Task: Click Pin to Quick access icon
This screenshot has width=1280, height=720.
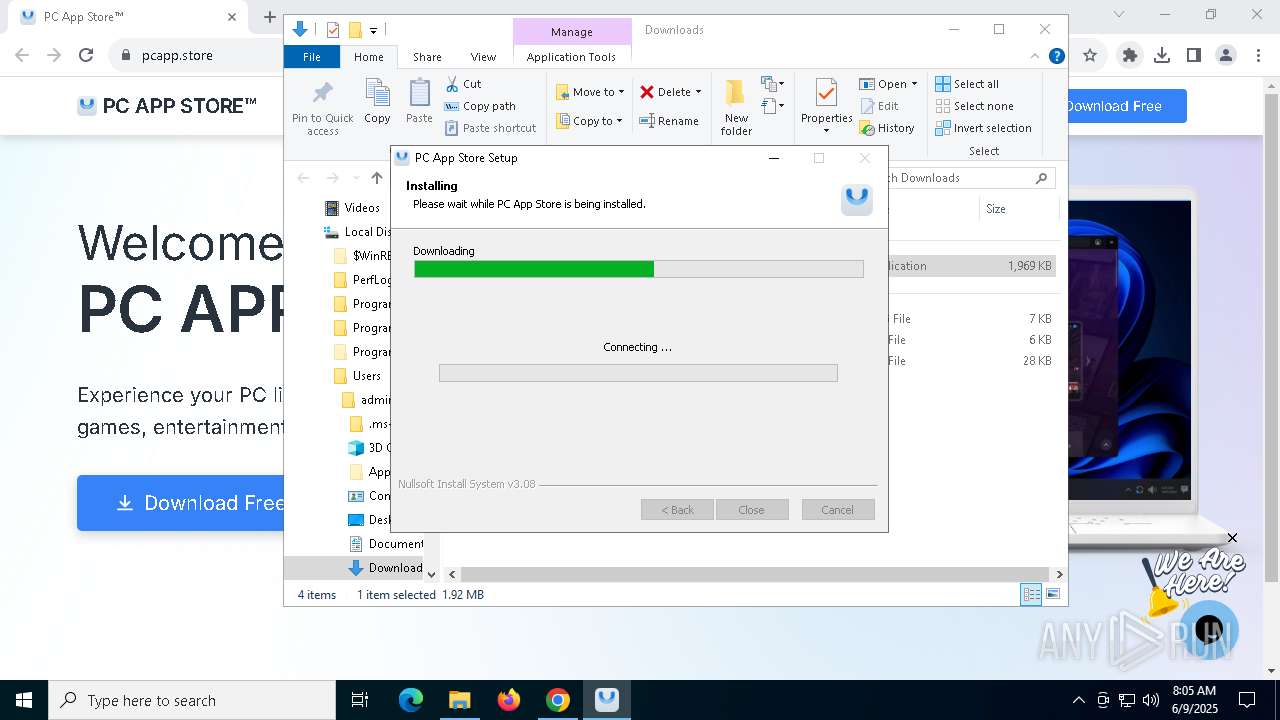Action: [322, 108]
